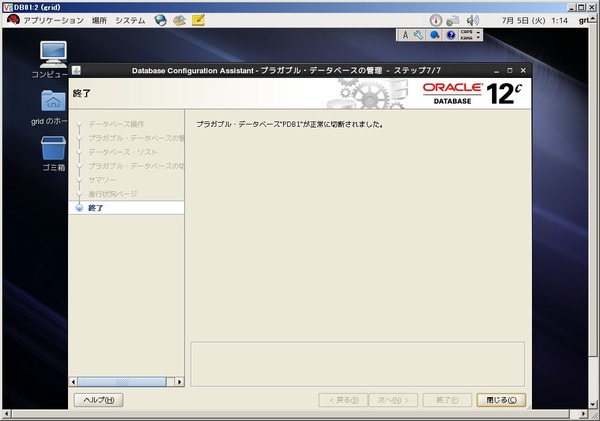Select the 終了 step in the sidebar
This screenshot has width=600, height=421.
click(x=126, y=208)
